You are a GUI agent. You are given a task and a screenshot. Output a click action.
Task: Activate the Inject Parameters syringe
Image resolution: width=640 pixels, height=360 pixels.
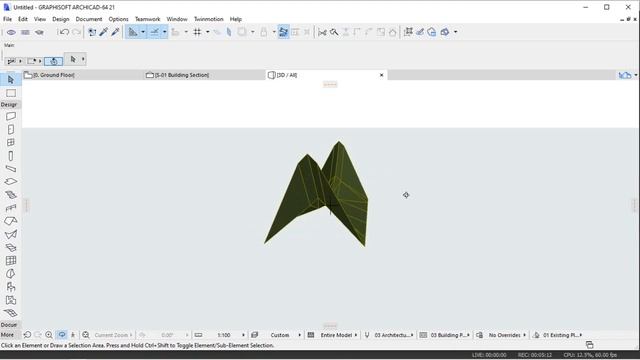click(115, 32)
